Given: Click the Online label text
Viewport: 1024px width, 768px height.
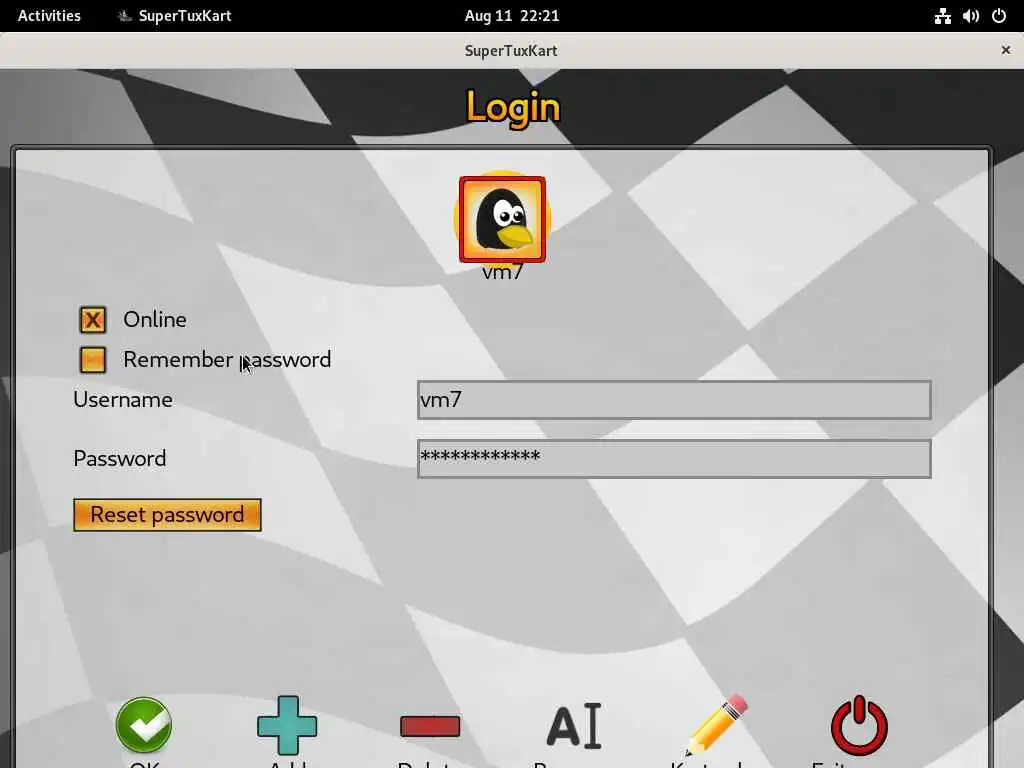Looking at the screenshot, I should pos(155,319).
